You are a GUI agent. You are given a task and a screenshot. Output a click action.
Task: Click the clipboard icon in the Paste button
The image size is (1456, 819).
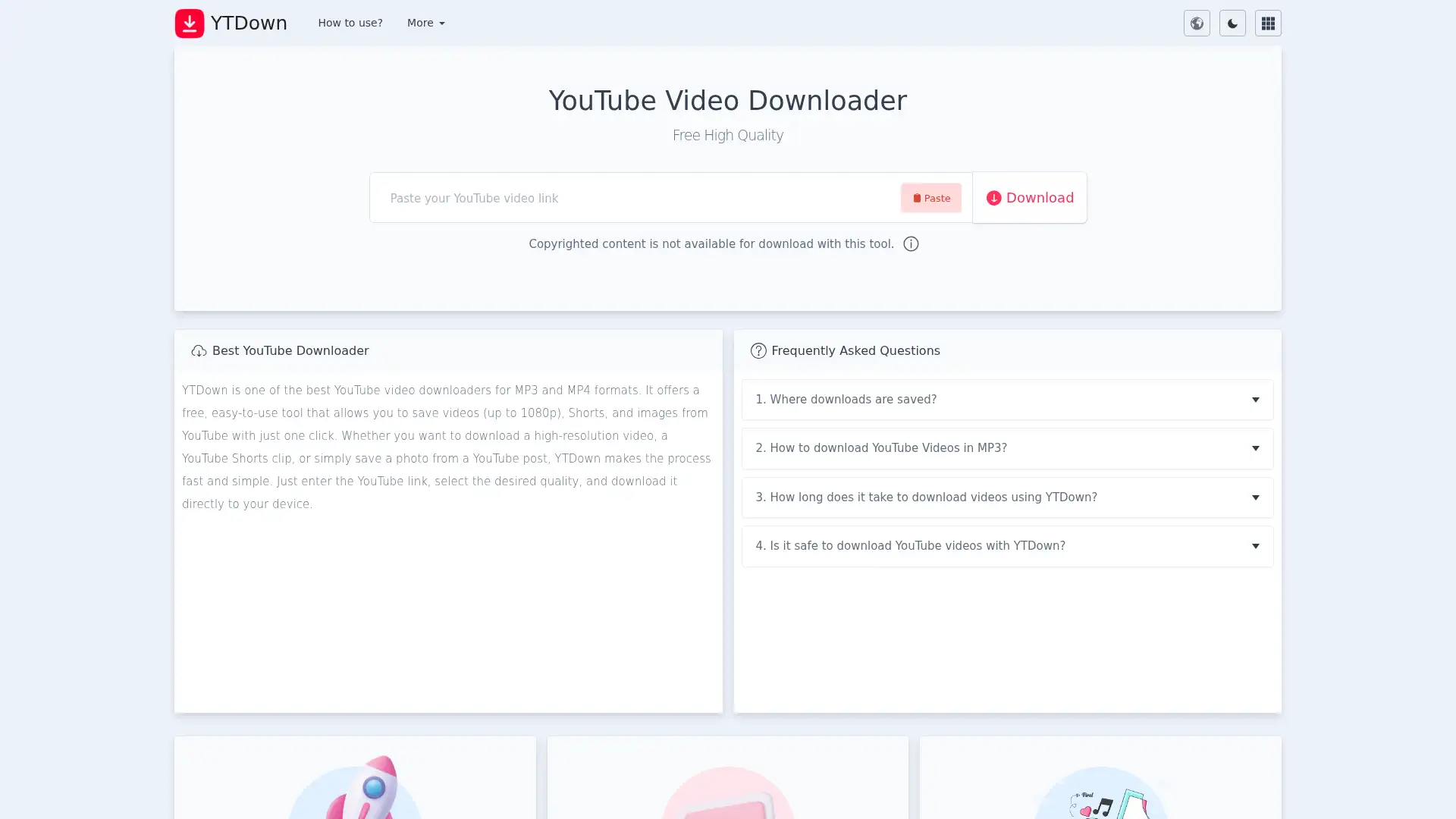click(916, 198)
